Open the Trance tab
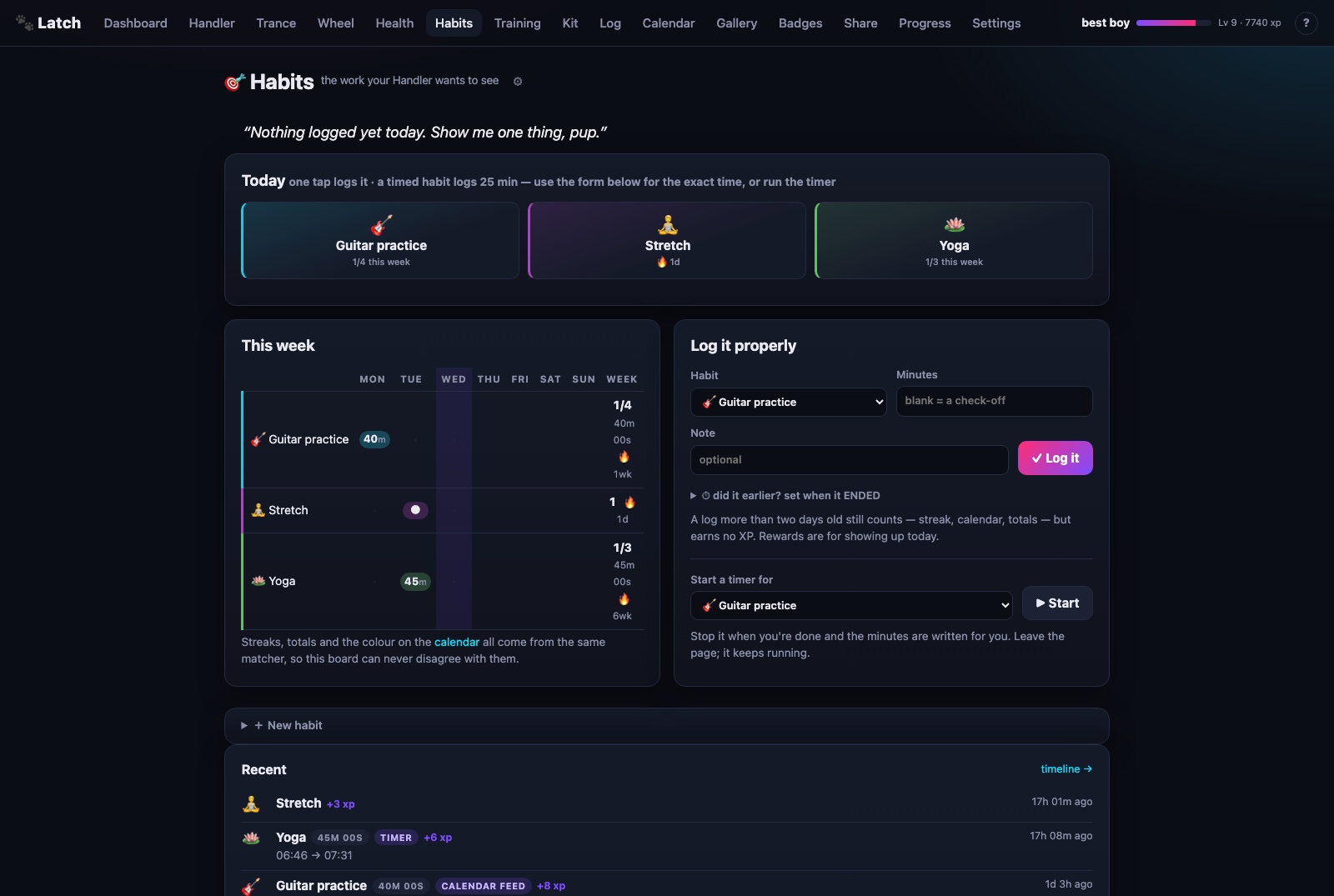 (276, 23)
